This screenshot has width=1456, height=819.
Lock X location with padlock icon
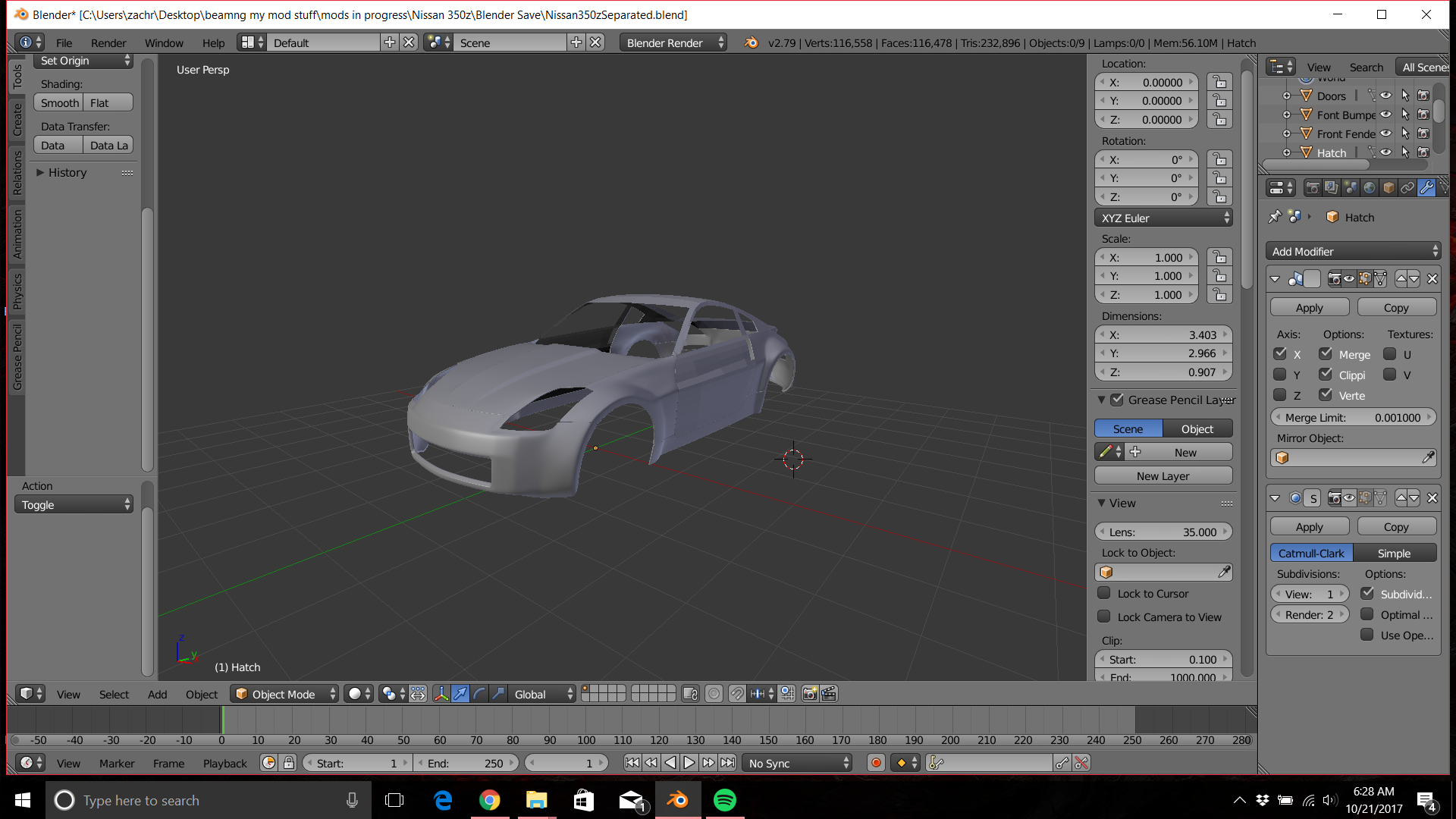point(1219,82)
